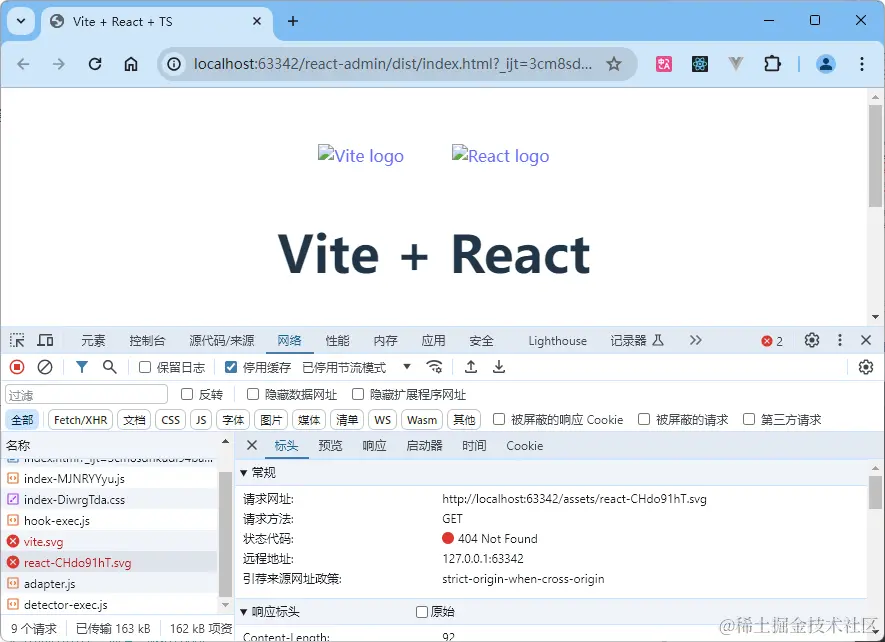Close the request details pane
This screenshot has width=885, height=642.
(x=252, y=446)
